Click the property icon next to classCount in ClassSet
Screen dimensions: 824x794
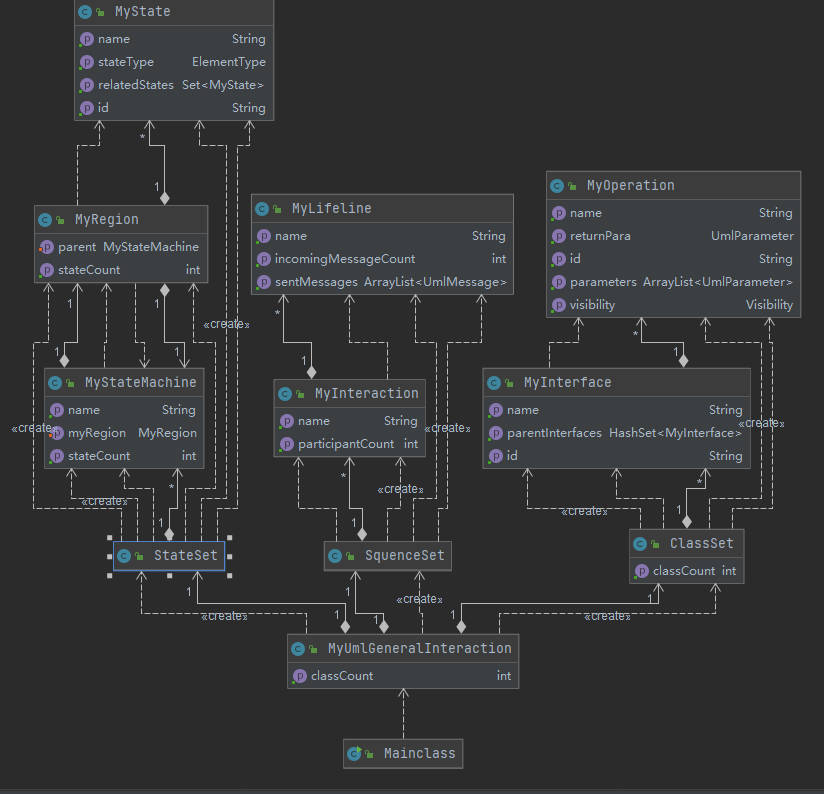(641, 571)
